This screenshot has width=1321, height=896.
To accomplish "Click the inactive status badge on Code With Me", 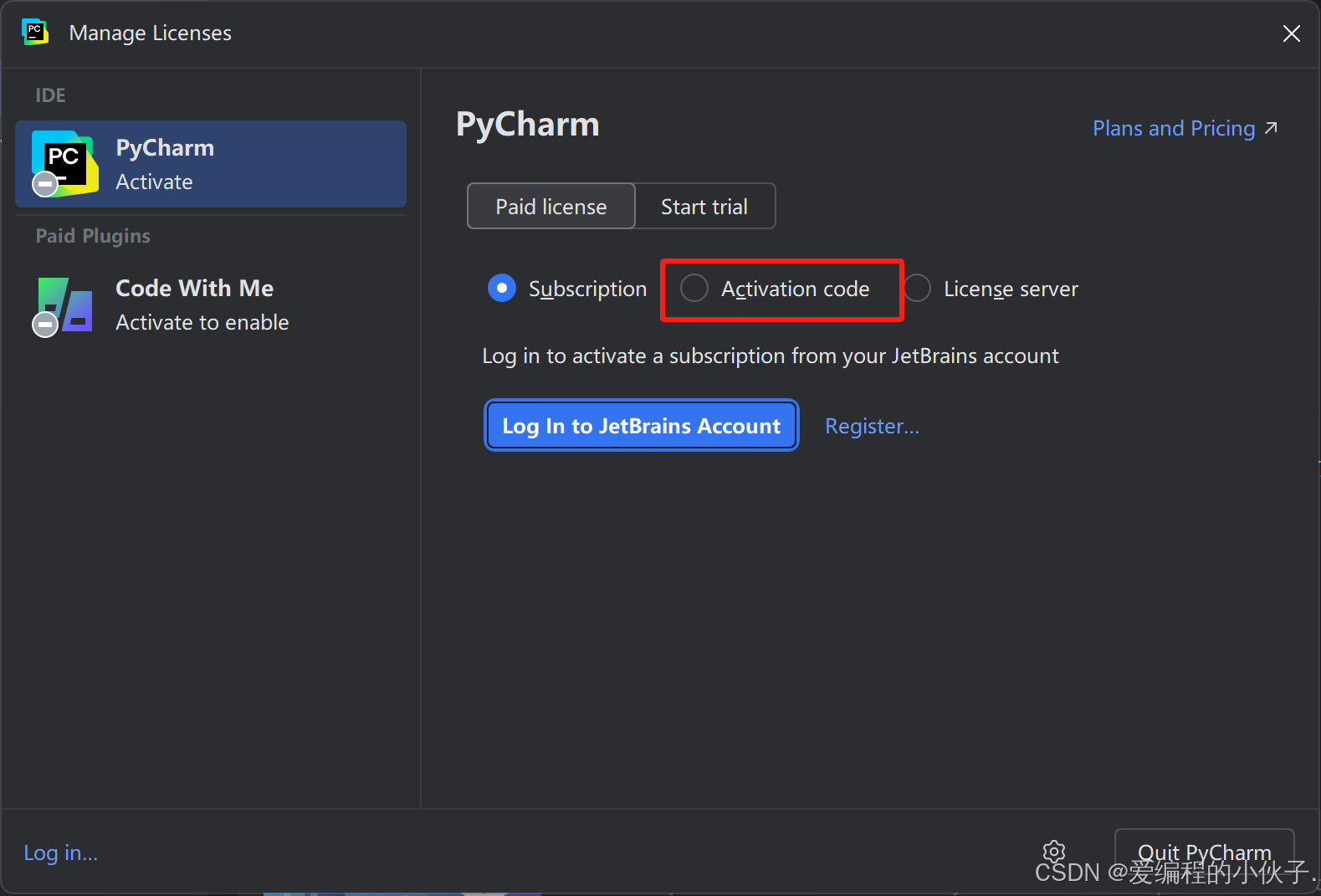I will [45, 324].
